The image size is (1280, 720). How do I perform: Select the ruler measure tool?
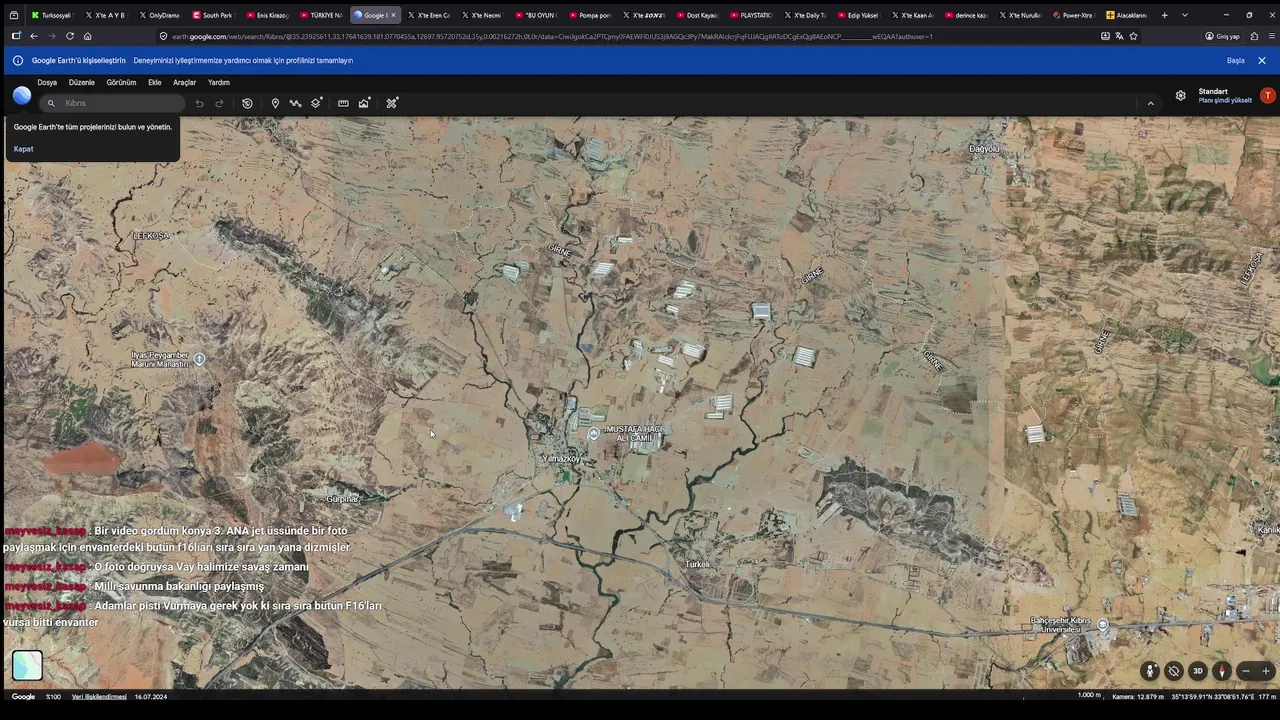pos(343,103)
